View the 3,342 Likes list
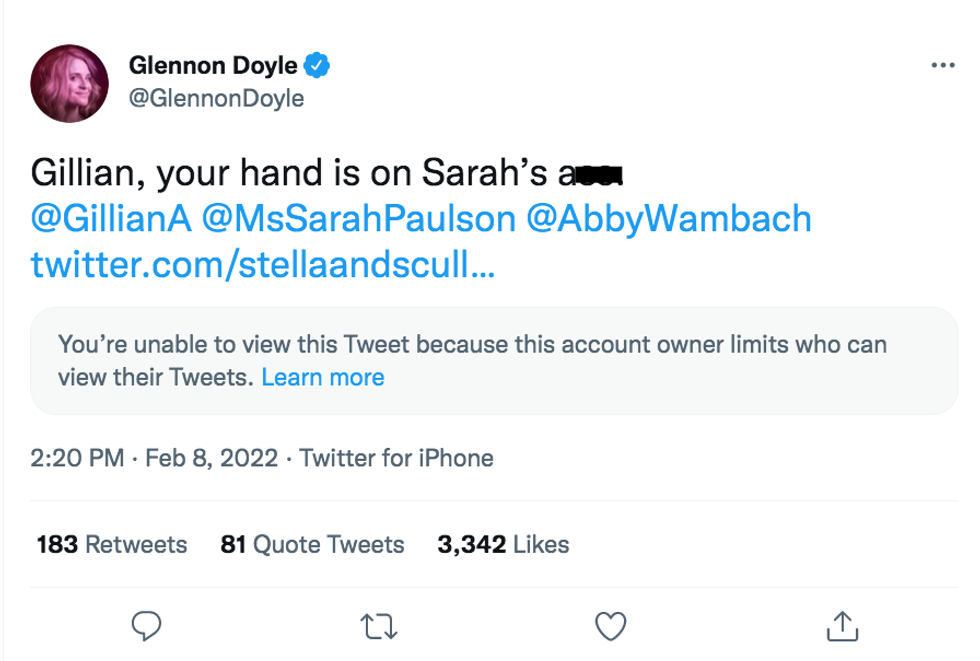The width and height of the screenshot is (980, 661). [503, 545]
